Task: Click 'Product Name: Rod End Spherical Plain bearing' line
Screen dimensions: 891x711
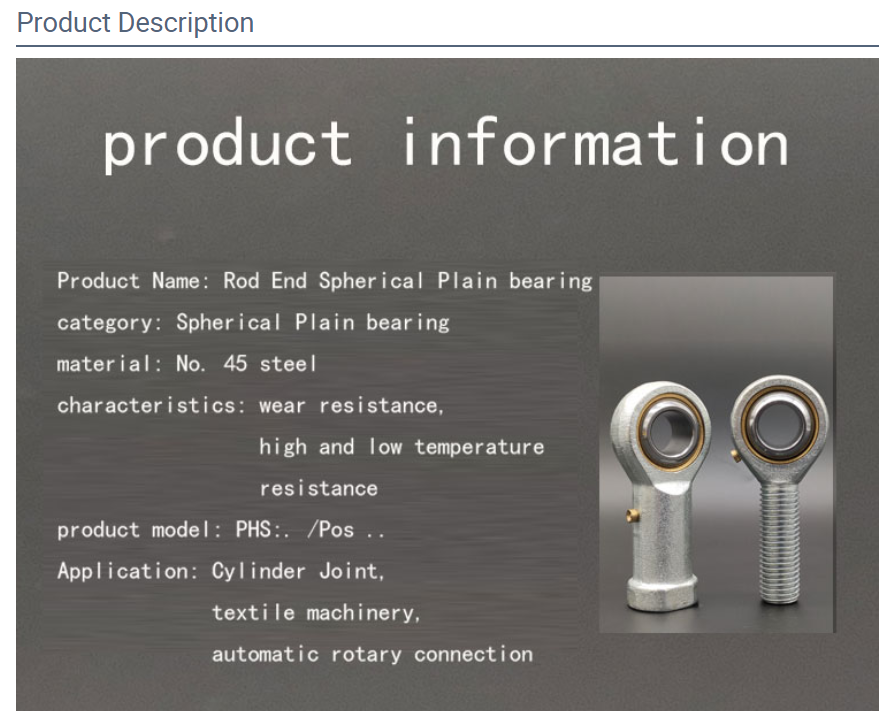Action: (x=324, y=281)
